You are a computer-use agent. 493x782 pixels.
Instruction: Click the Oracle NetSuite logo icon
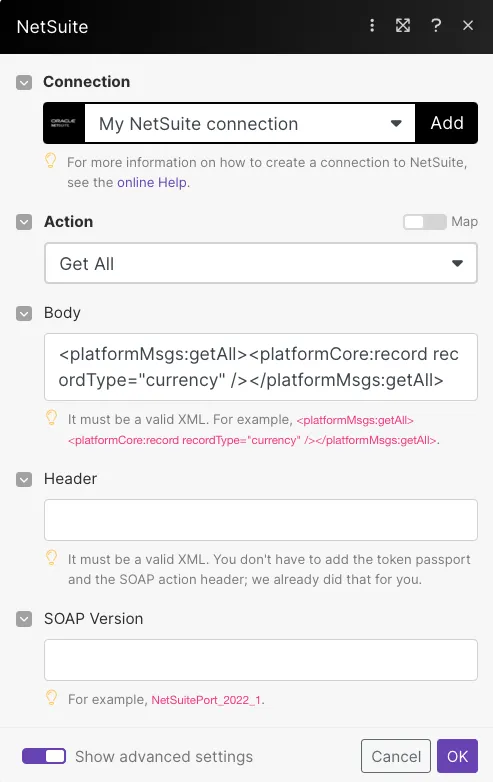pyautogui.click(x=63, y=123)
